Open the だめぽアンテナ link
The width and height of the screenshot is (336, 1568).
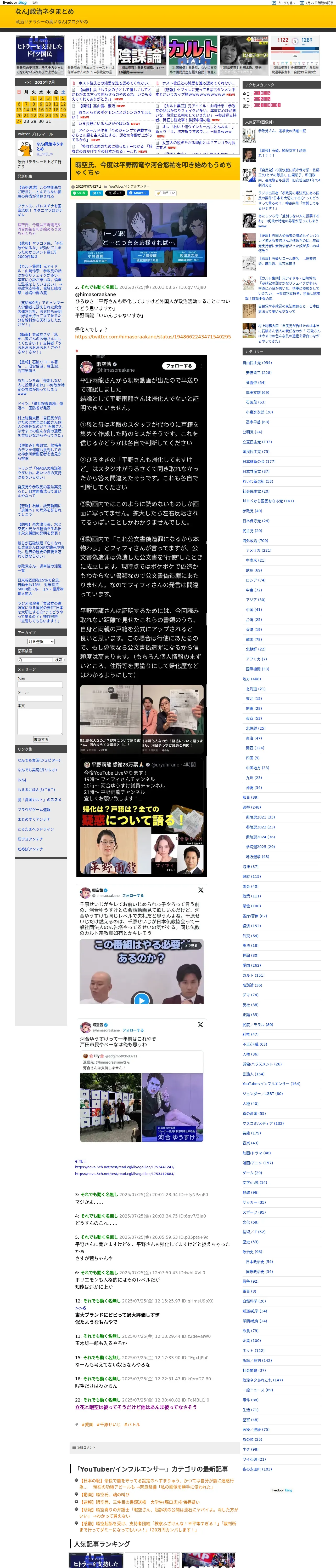tap(31, 849)
